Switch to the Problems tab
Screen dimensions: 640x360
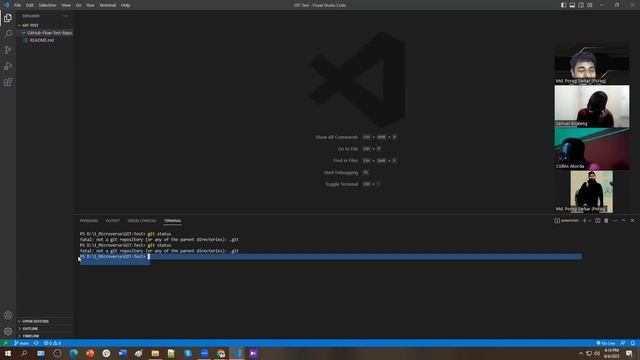point(89,221)
